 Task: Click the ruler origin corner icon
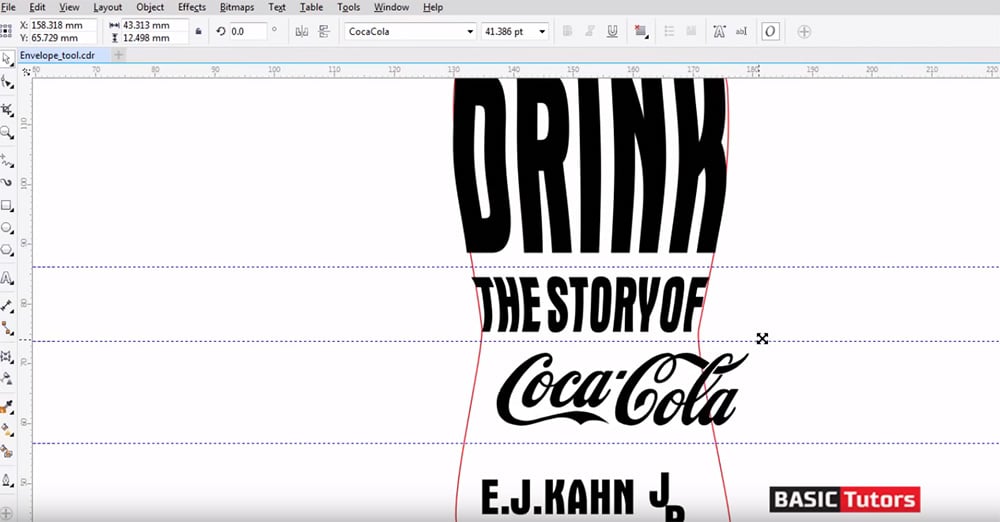(x=26, y=71)
